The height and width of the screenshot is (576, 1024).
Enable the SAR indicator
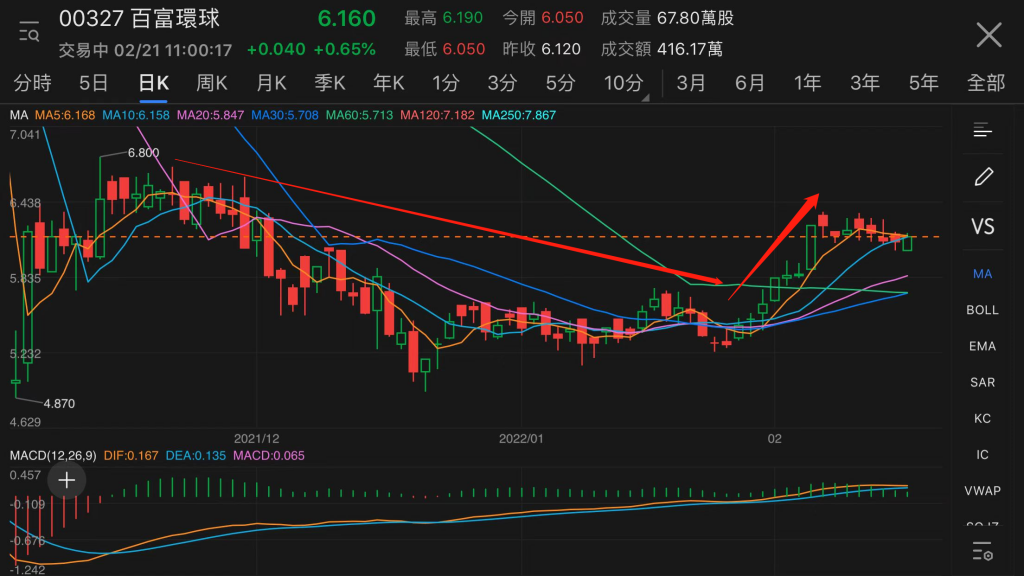click(982, 382)
